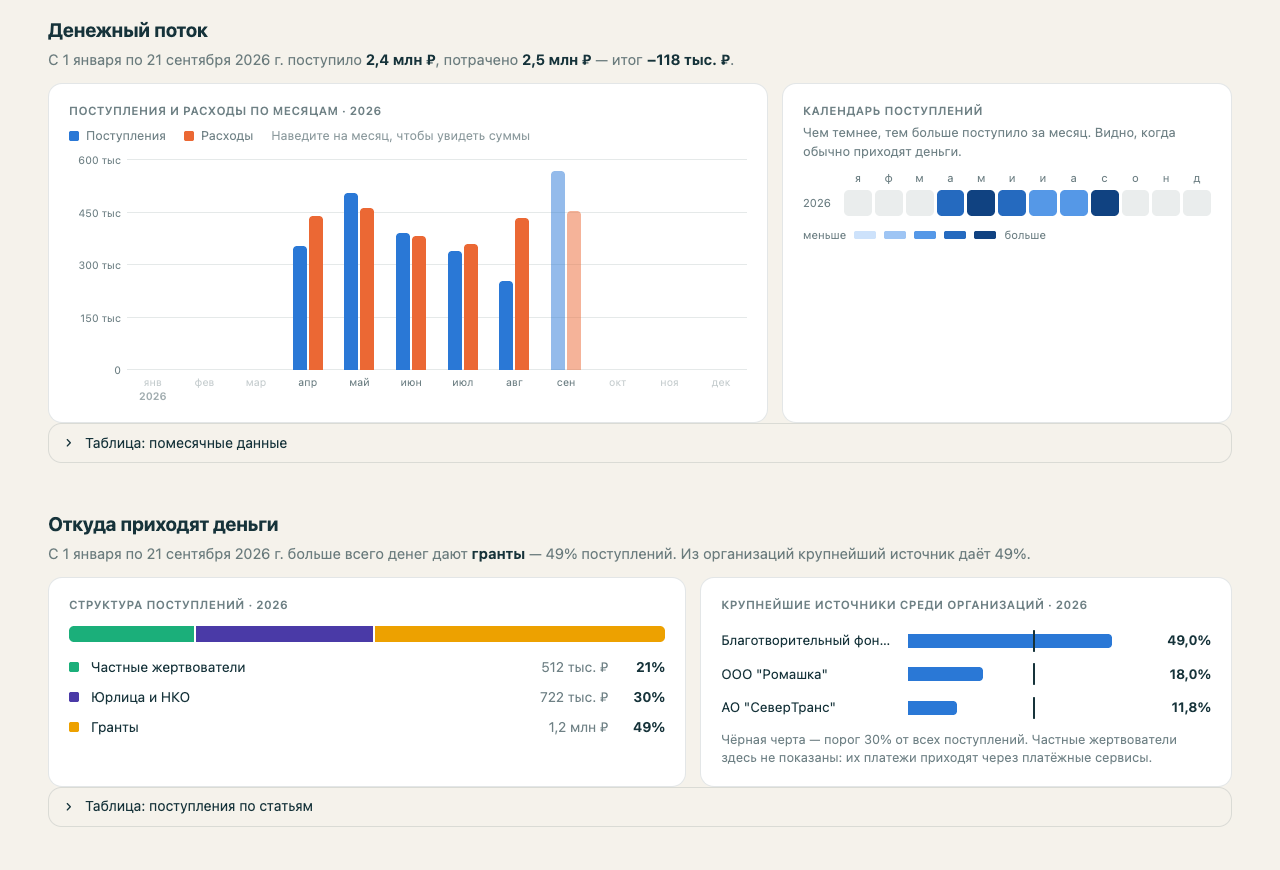This screenshot has width=1280, height=870.
Task: Click the 11,8% value
Action: point(1191,707)
